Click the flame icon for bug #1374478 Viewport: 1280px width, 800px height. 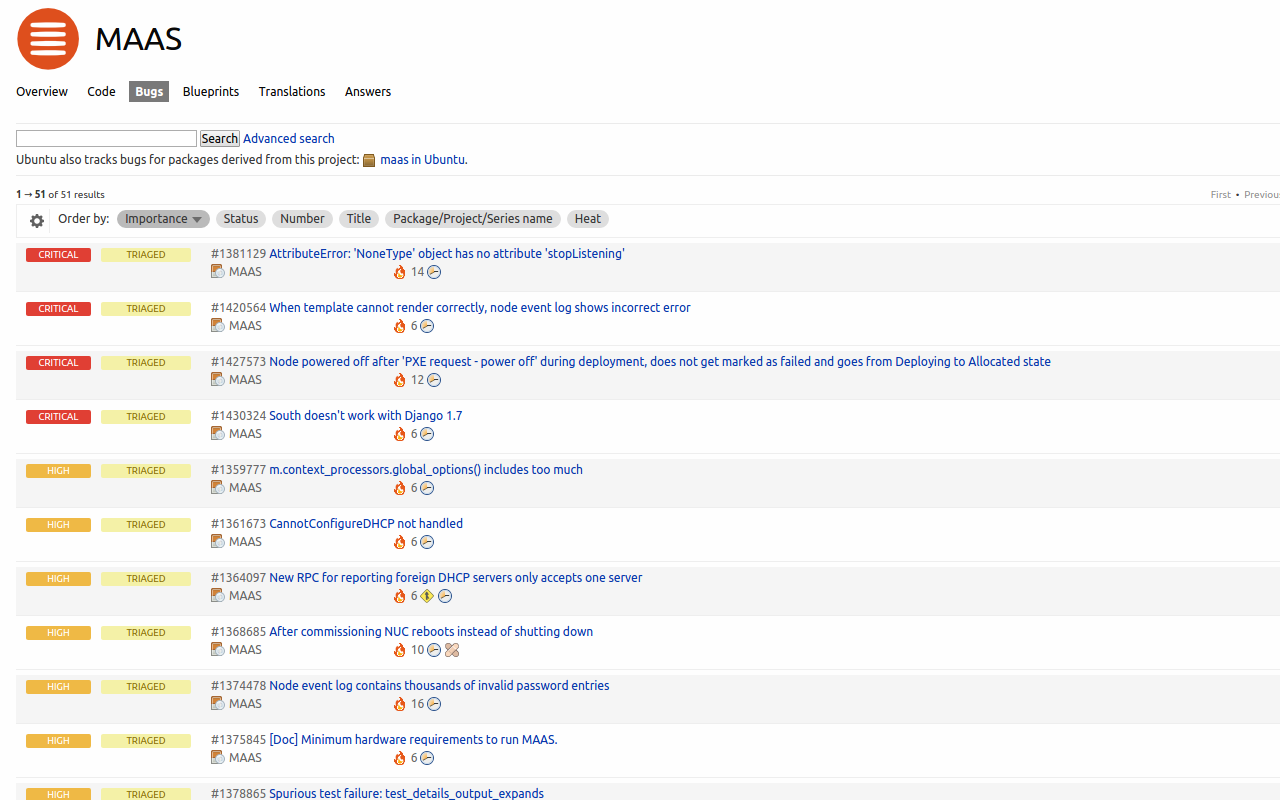click(x=400, y=704)
